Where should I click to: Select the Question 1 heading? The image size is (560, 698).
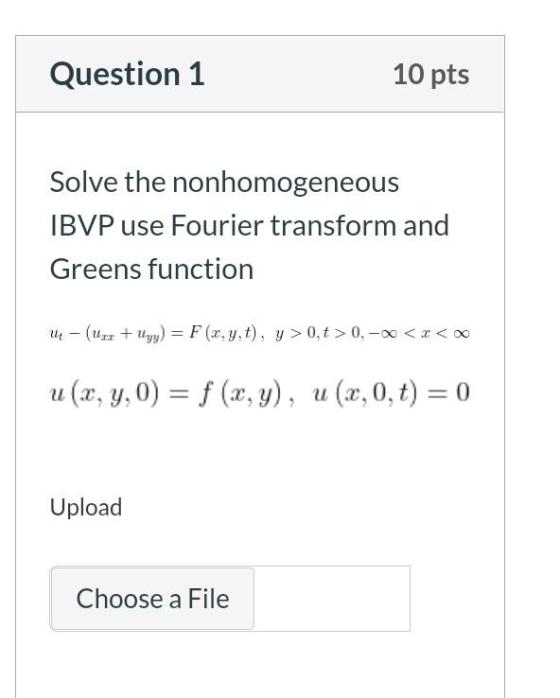[x=127, y=74]
